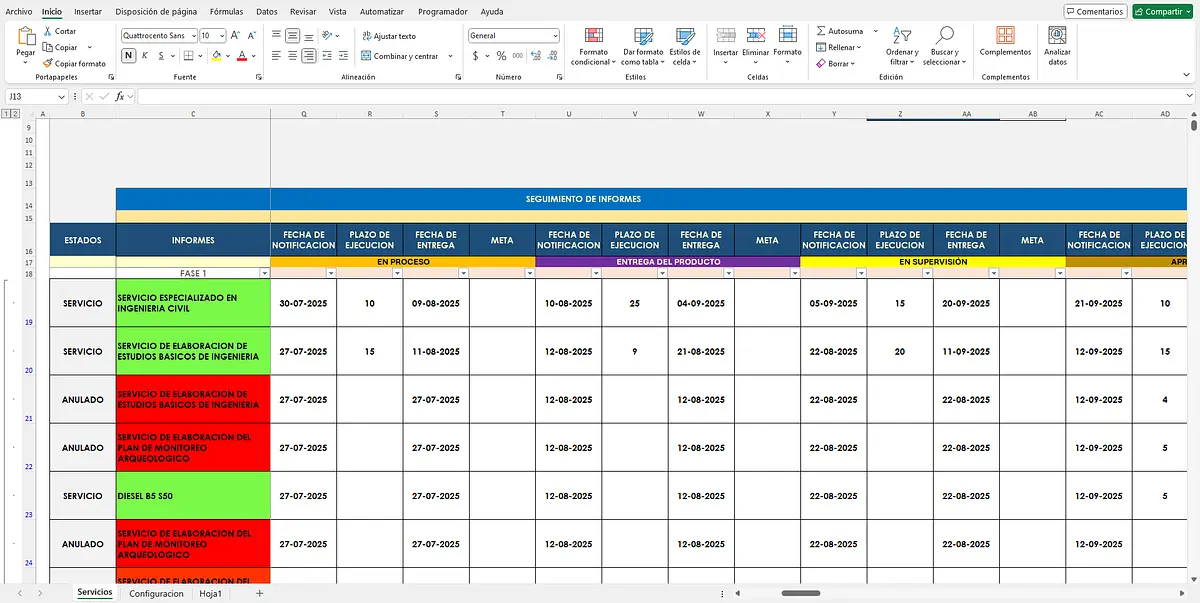Click the insert function fx icon
The height and width of the screenshot is (603, 1200).
point(119,96)
